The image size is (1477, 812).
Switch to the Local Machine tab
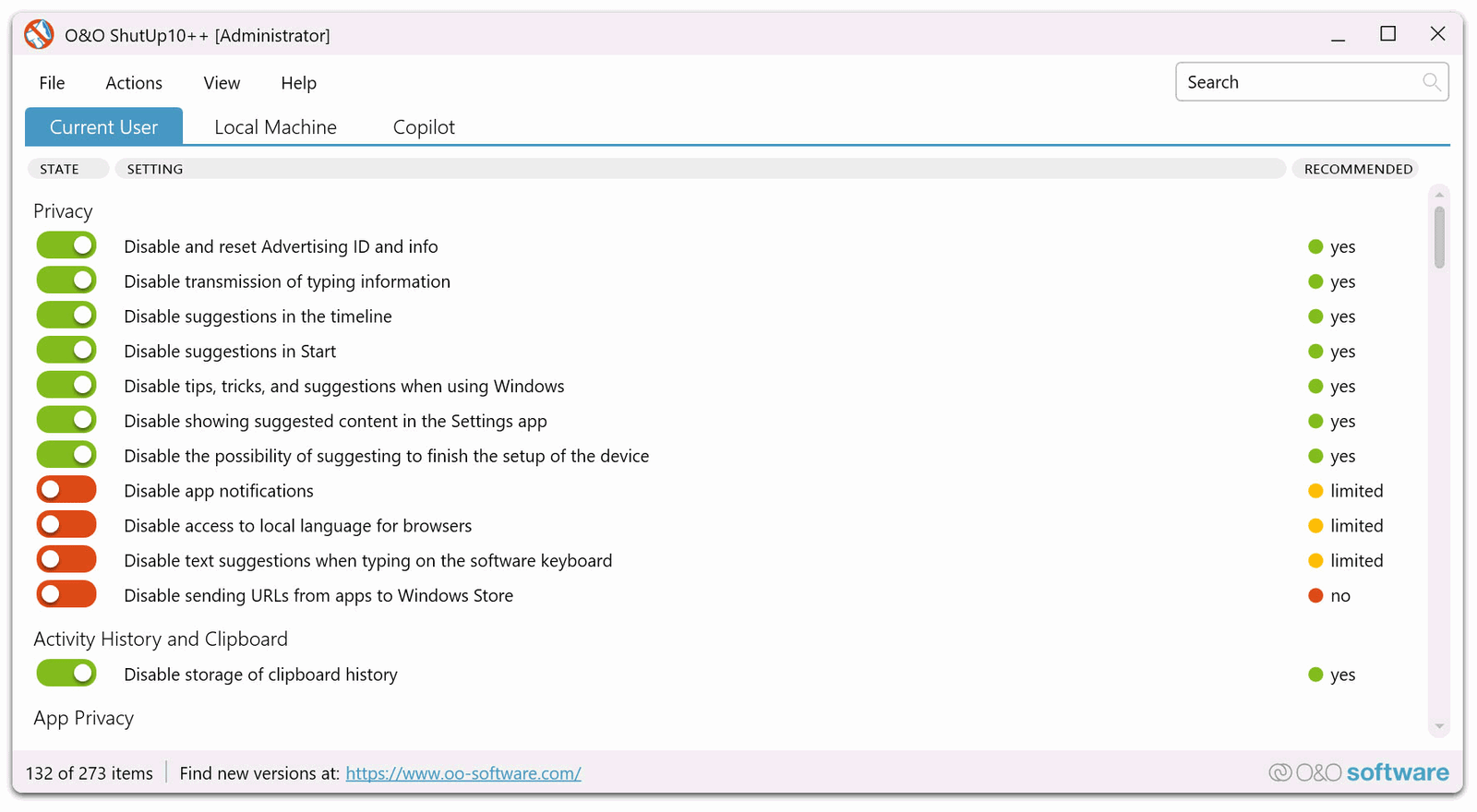[x=275, y=127]
